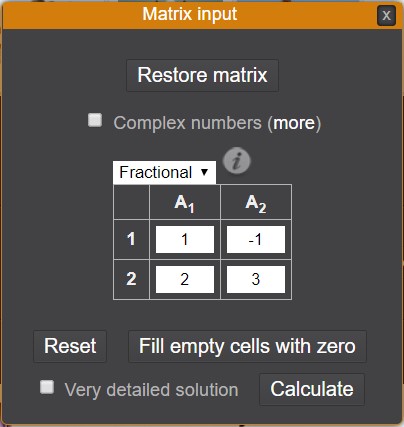404x427 pixels.
Task: Open the 'more' link about complex numbers
Action: tap(294, 123)
